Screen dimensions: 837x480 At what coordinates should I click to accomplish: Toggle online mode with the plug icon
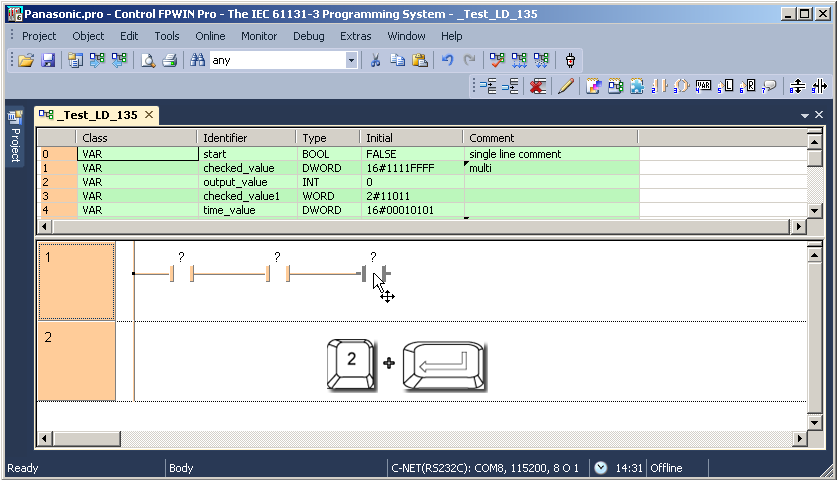coord(570,60)
